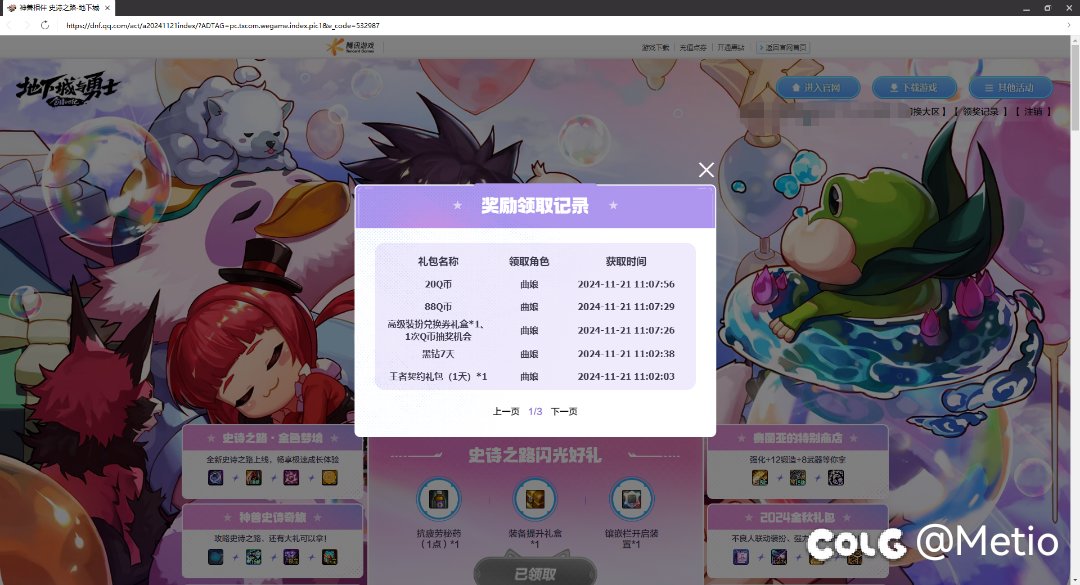
Task: Click second item icon under 2024金秋礼包
Action: pos(778,557)
